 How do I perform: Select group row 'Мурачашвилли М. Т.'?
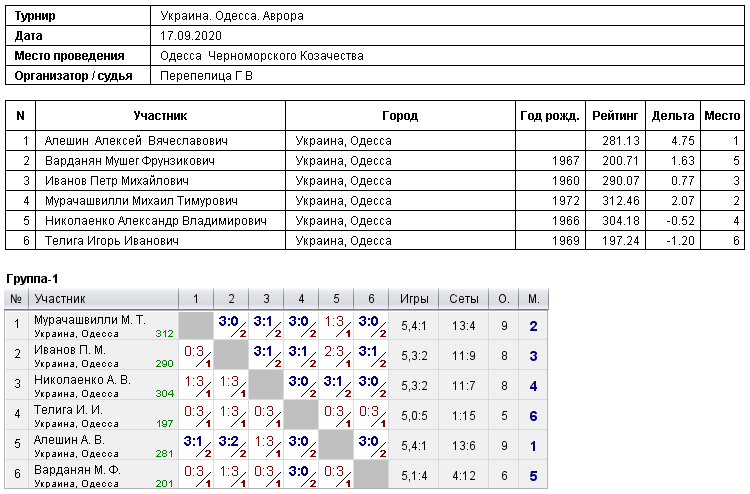(x=276, y=326)
